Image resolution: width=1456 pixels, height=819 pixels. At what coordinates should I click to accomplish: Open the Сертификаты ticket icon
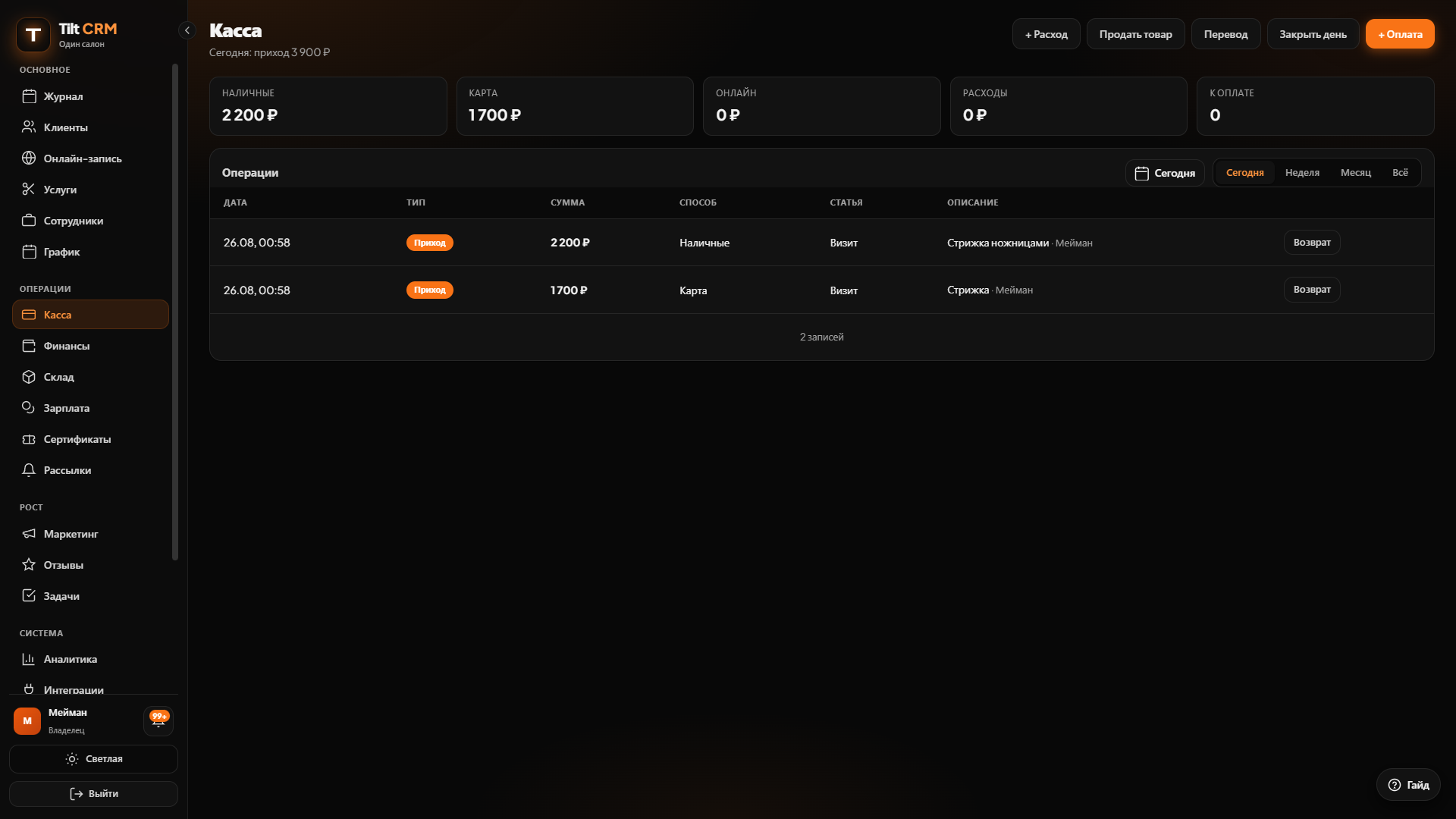(x=29, y=439)
